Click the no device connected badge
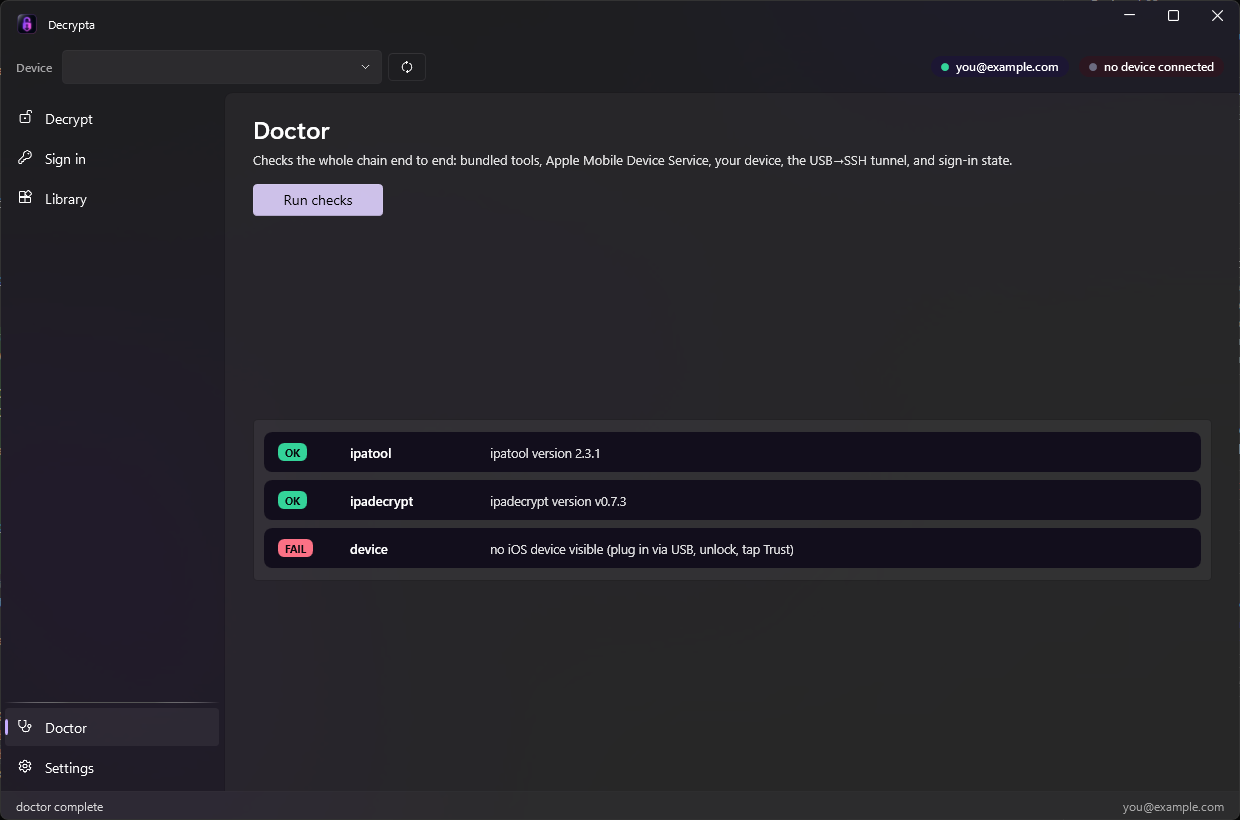Viewport: 1240px width, 820px height. 1152,67
